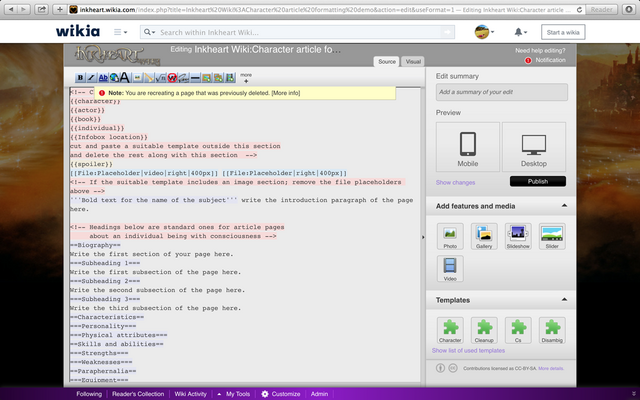
Task: Open the notifications bell dropdown
Action: (520, 32)
